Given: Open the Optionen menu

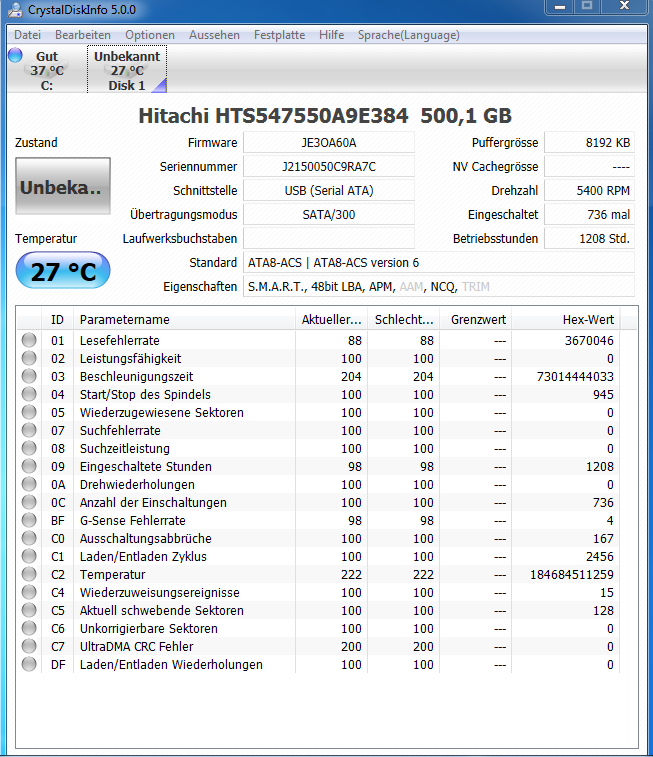Looking at the screenshot, I should pos(150,35).
